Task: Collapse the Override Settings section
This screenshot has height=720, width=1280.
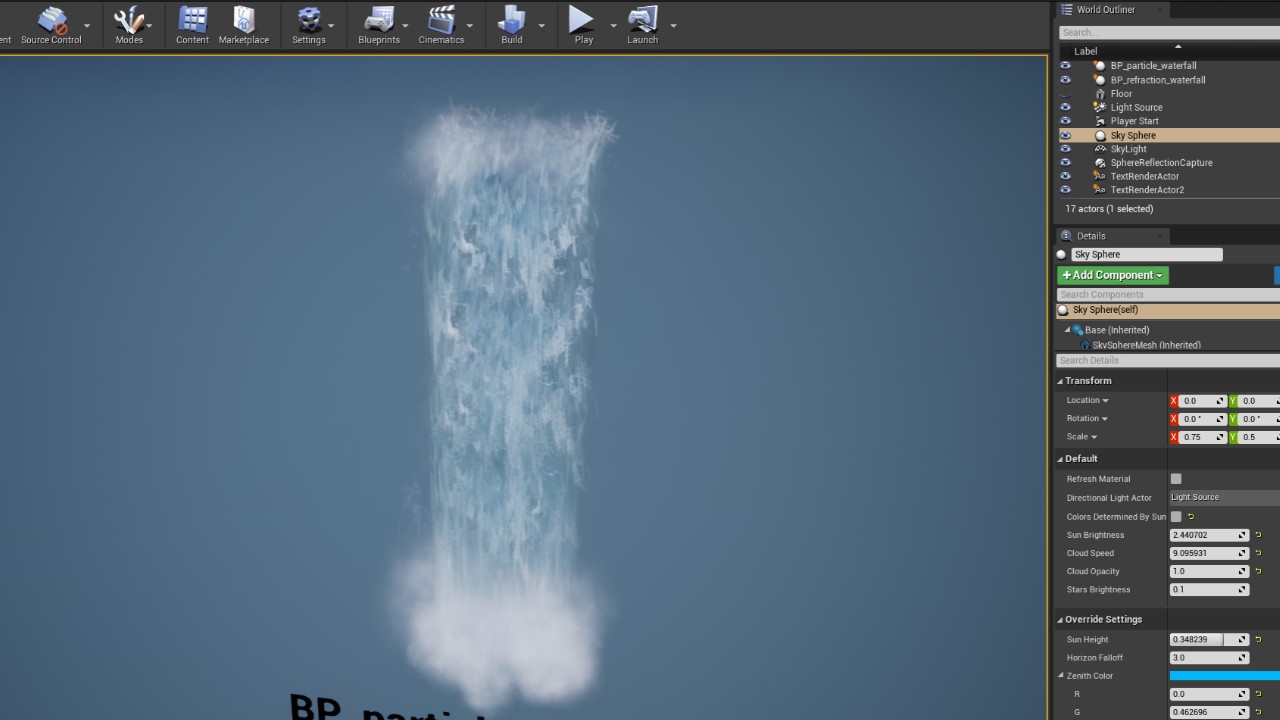Action: [x=1061, y=620]
